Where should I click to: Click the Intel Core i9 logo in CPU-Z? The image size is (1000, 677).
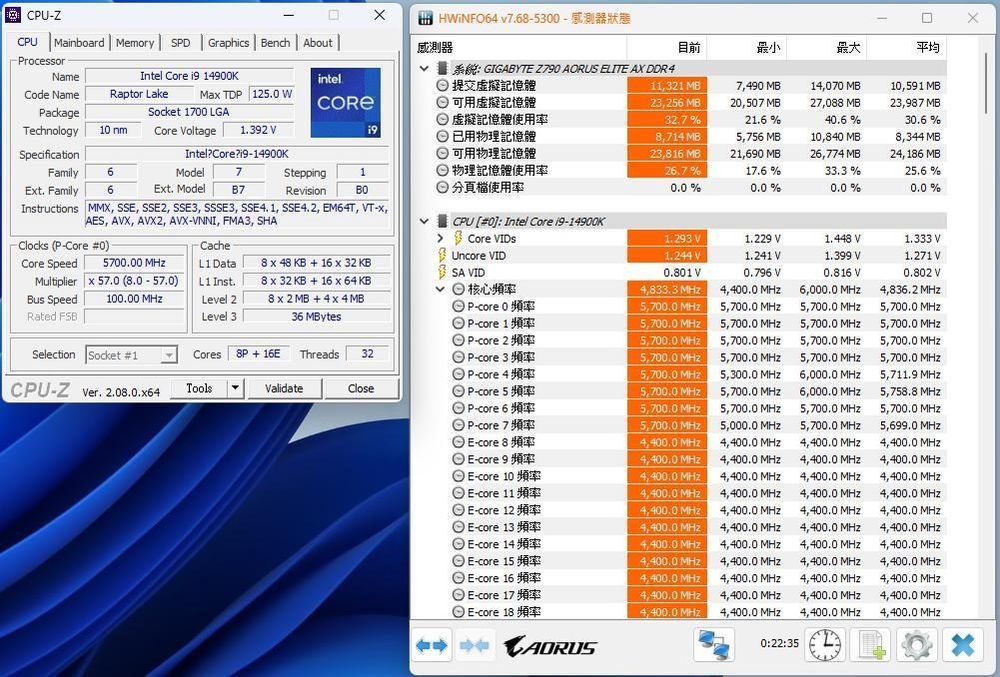[345, 100]
